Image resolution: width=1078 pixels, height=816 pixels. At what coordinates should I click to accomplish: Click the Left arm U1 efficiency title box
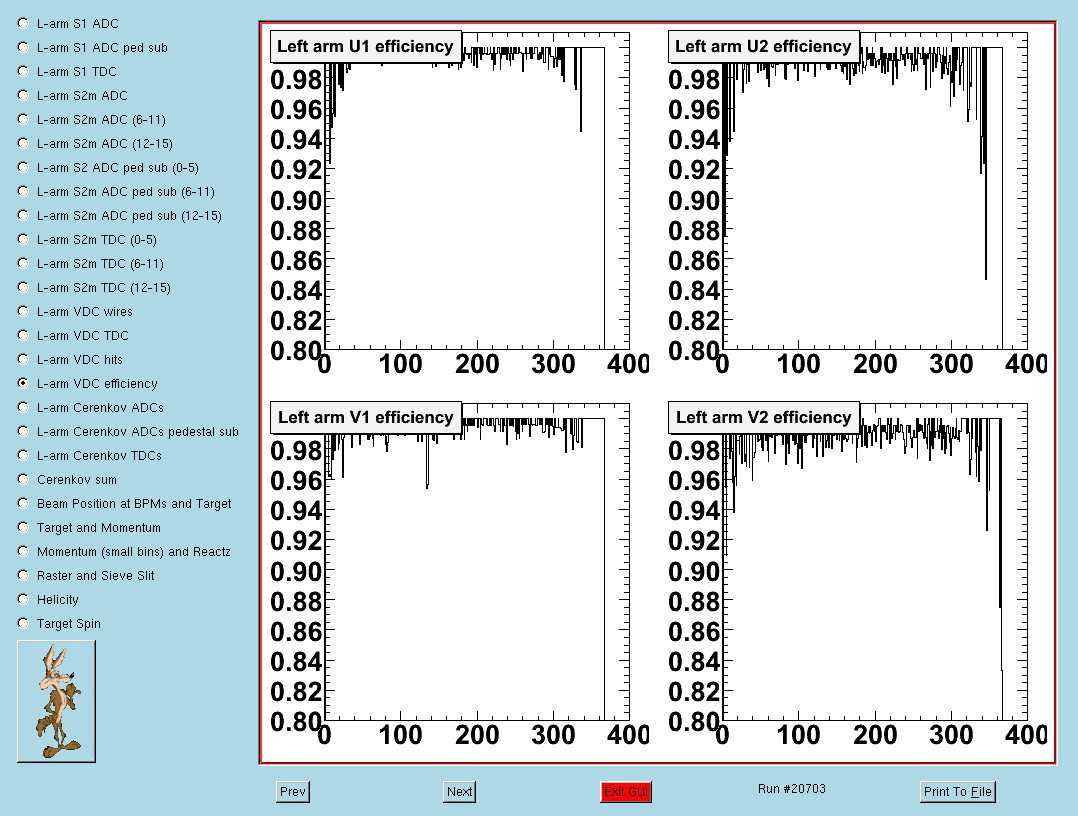coord(365,47)
